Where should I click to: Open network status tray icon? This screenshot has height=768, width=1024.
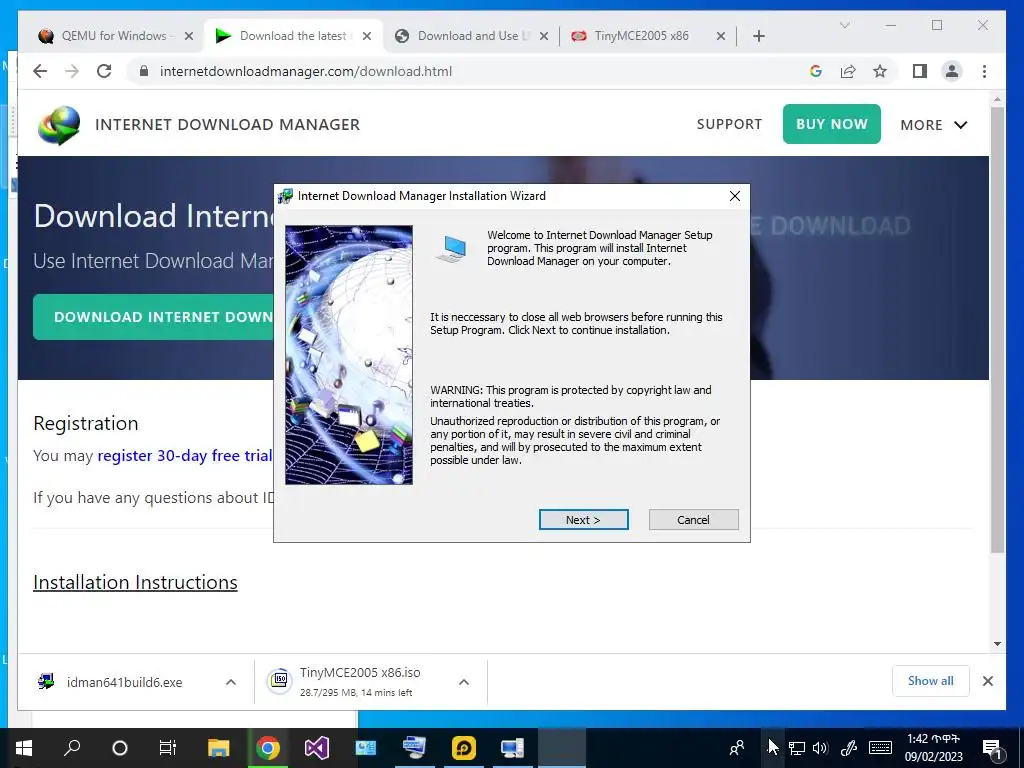coord(797,748)
